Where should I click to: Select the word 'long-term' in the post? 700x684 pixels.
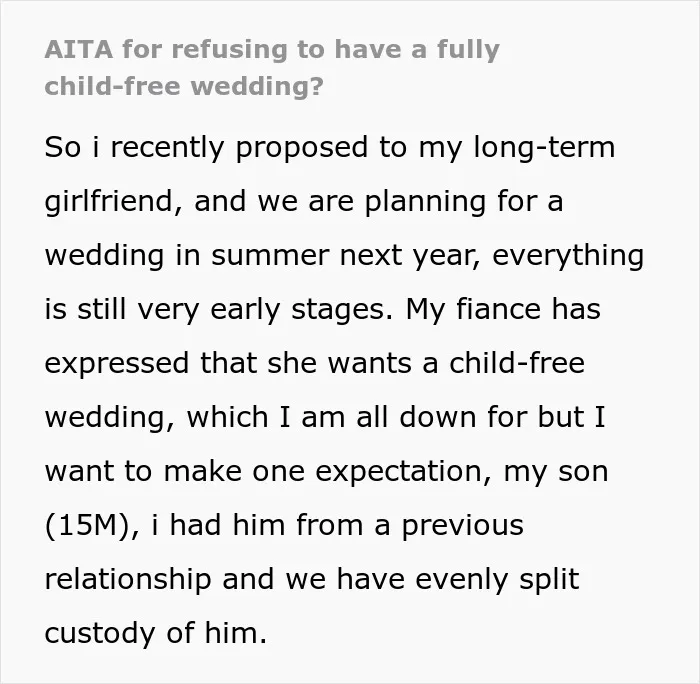click(544, 148)
